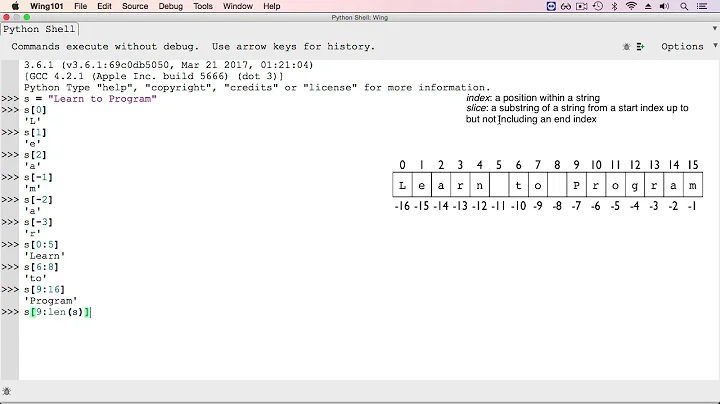The width and height of the screenshot is (720, 404).
Task: Open the Time Machine menu bar icon
Action: (x=598, y=6)
